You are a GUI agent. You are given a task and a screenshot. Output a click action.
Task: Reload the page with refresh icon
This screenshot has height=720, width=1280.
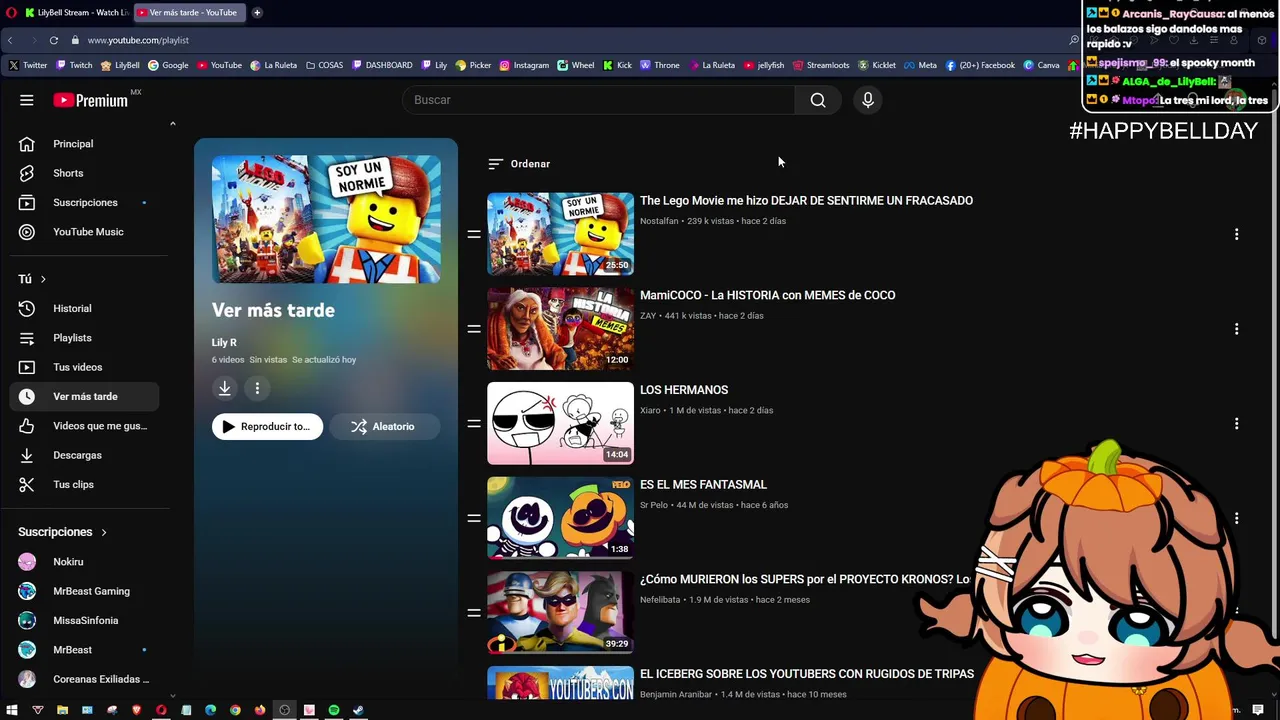54,40
